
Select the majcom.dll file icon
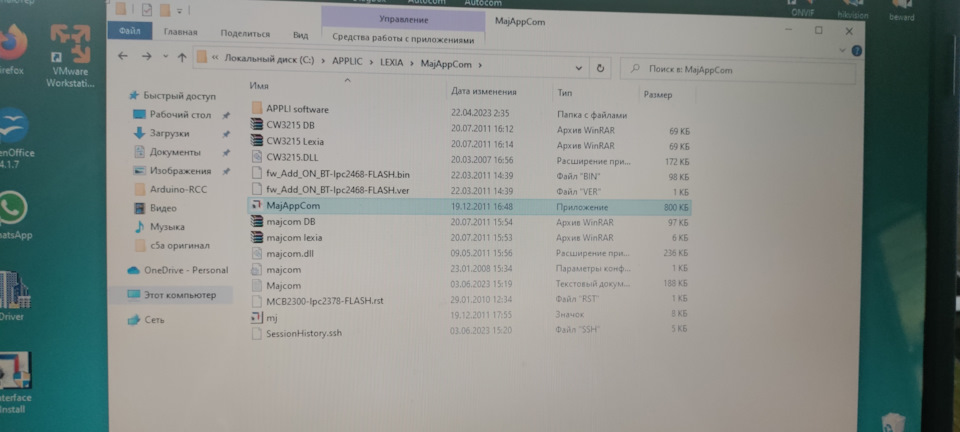tap(257, 253)
